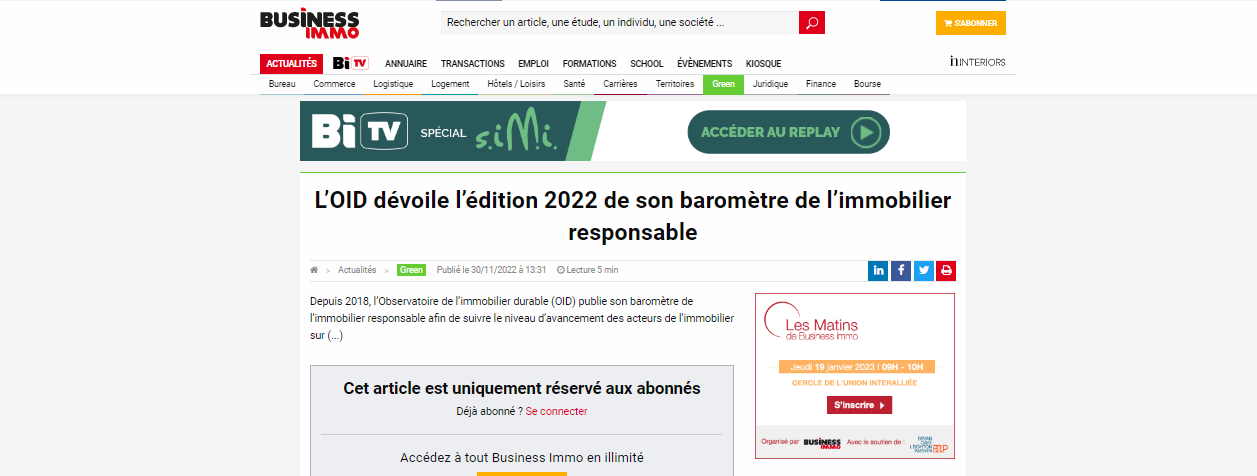Select the highlighted Green category tab
The image size is (1257, 476).
[x=723, y=84]
